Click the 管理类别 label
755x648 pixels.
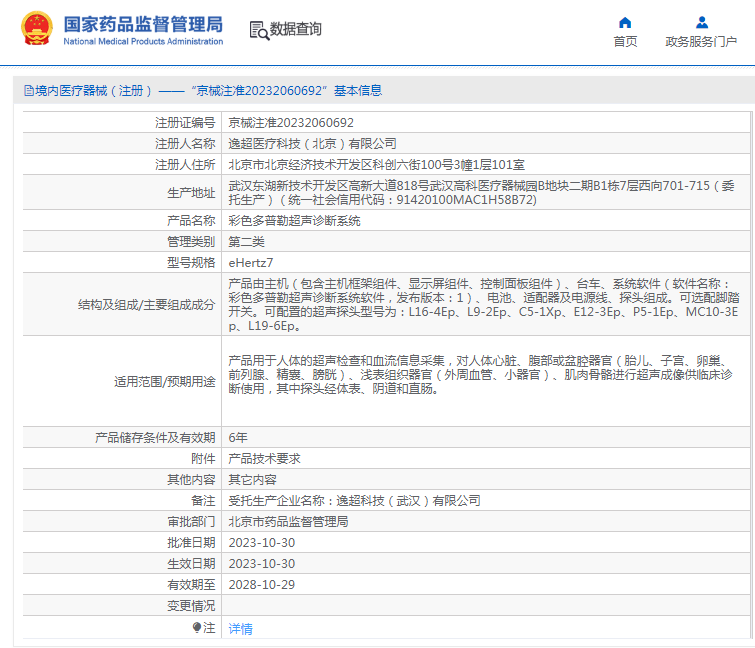191,242
